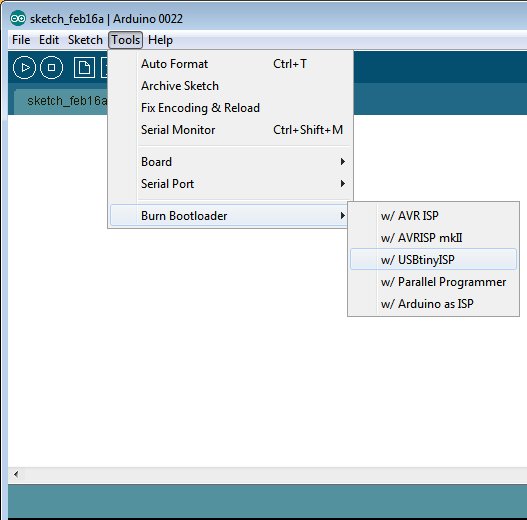527x520 pixels.
Task: Open the Edit menu
Action: 49,40
